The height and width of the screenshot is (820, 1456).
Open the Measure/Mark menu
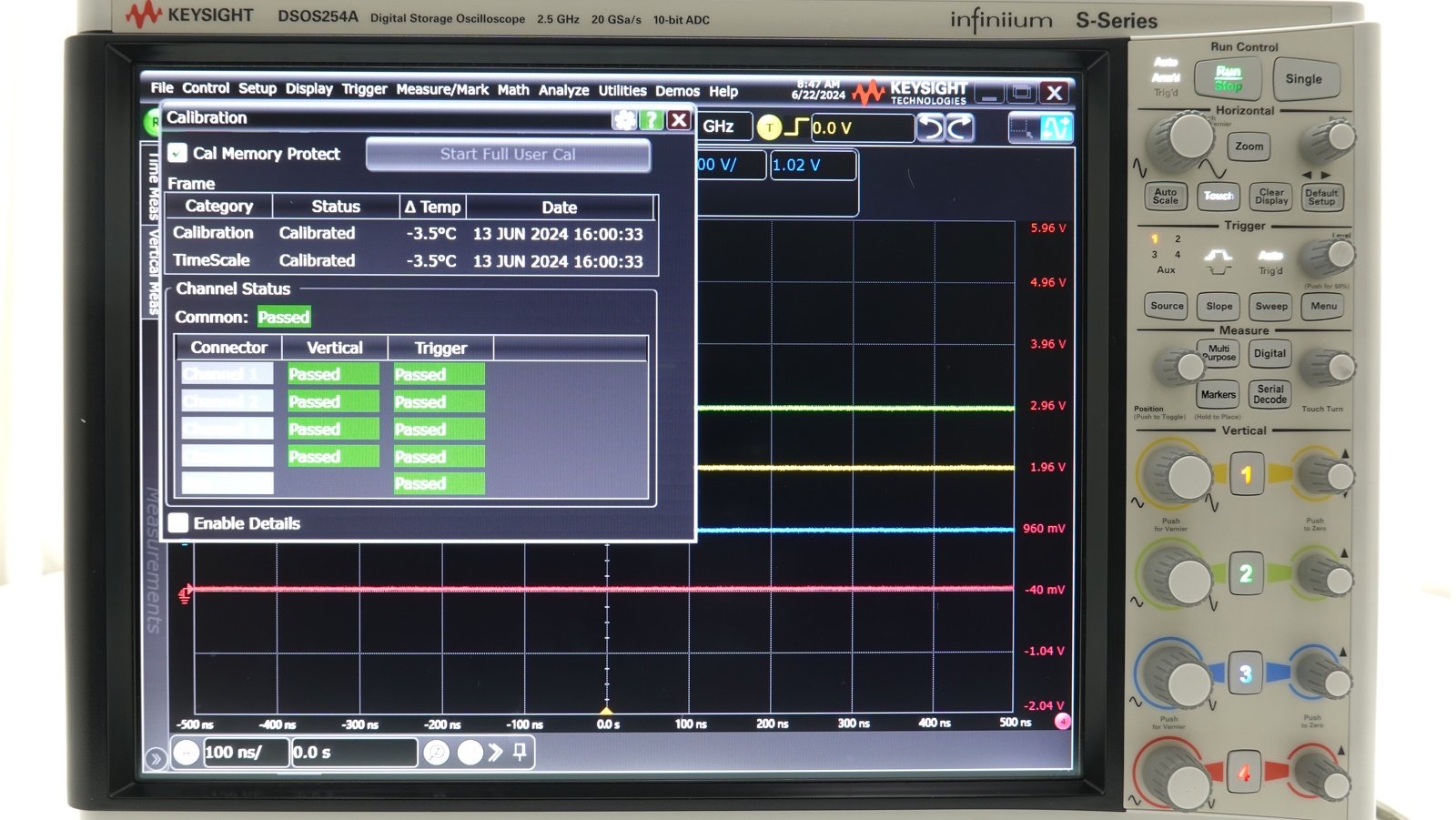(442, 90)
